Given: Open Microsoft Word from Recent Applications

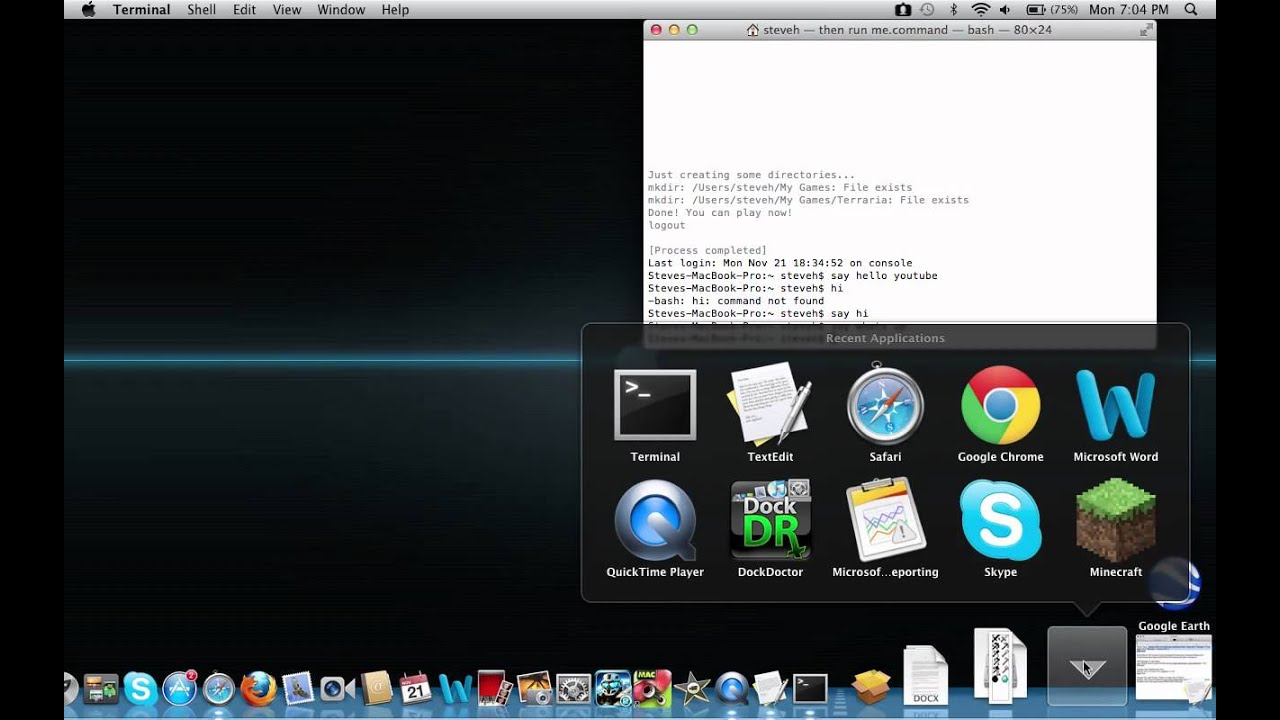Looking at the screenshot, I should click(x=1115, y=405).
